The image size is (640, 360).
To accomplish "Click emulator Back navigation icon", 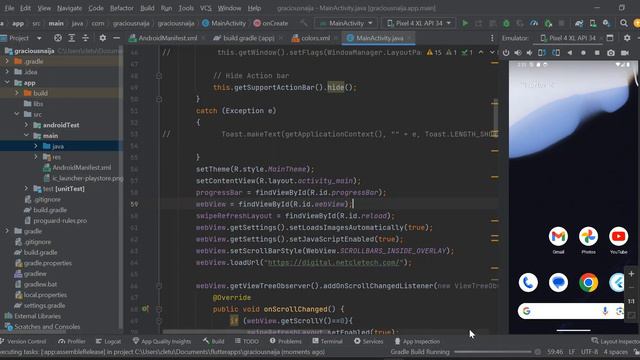I will coord(570,53).
